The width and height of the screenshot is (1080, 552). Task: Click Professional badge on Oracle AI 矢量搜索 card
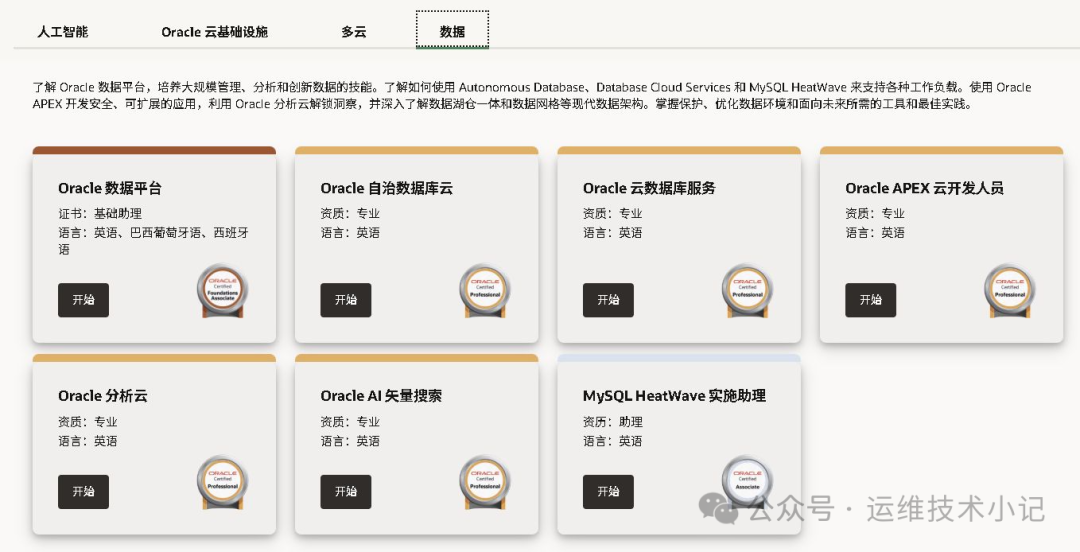(x=485, y=483)
